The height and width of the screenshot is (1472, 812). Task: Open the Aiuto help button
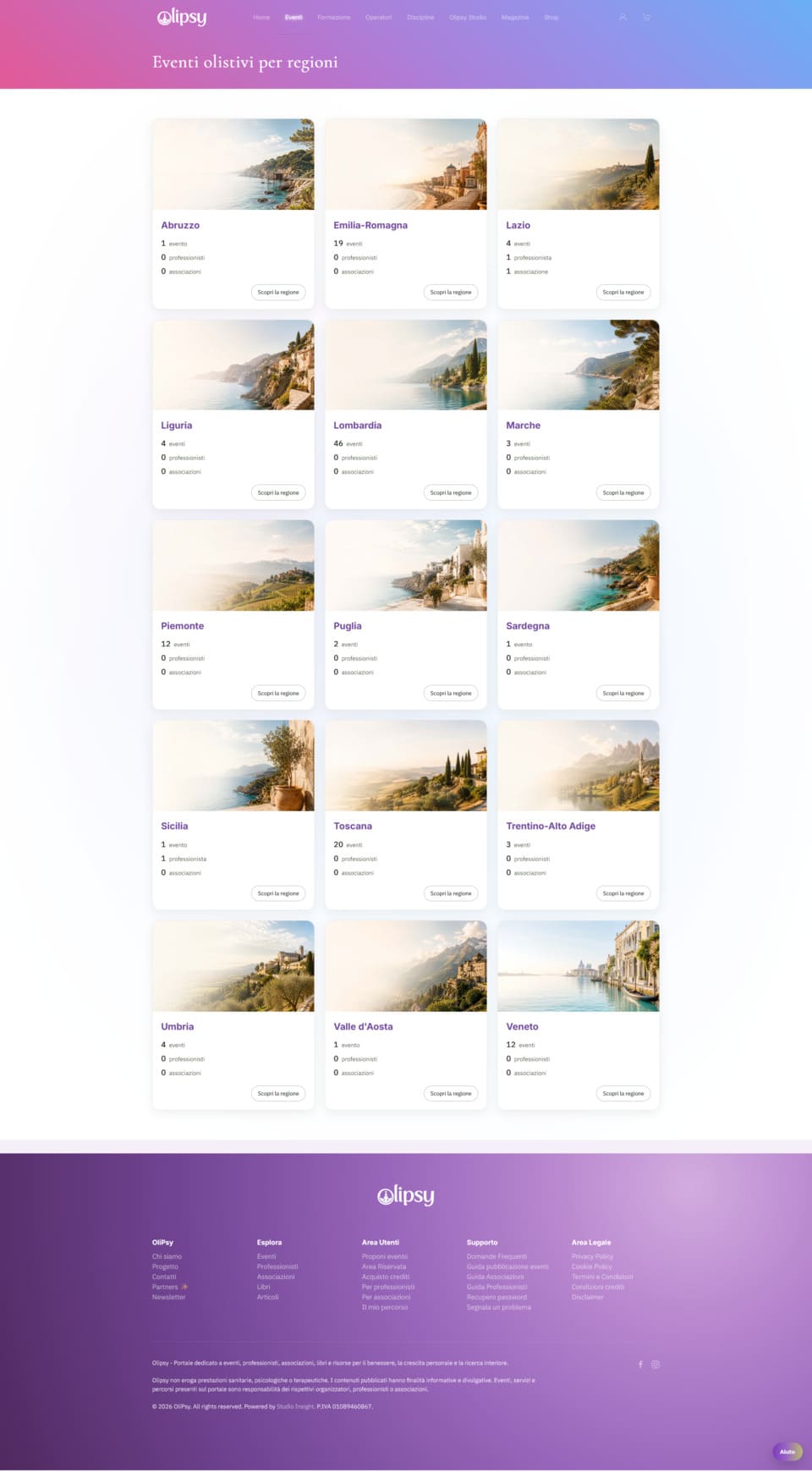click(x=787, y=1452)
